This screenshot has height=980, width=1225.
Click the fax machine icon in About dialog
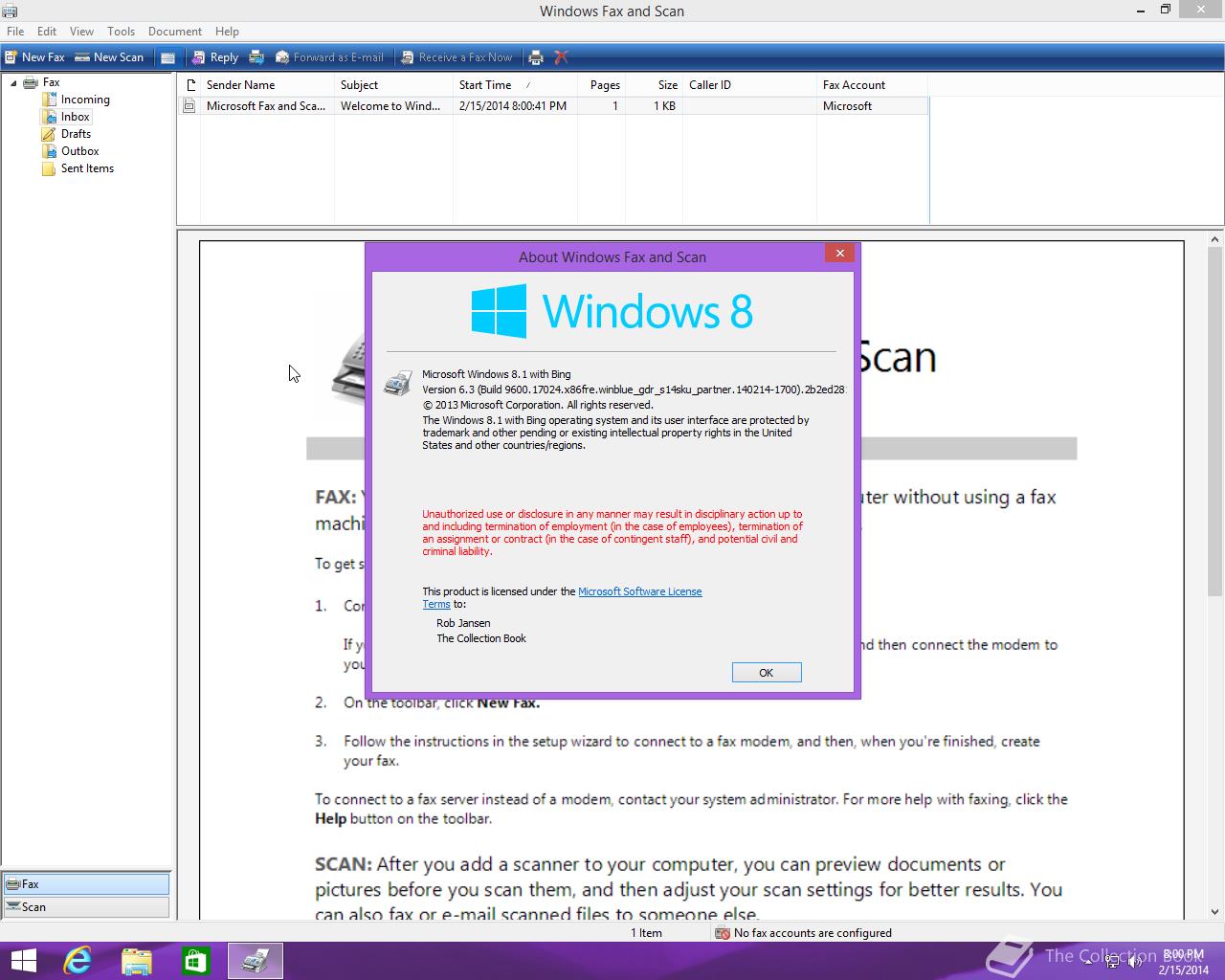tap(397, 384)
